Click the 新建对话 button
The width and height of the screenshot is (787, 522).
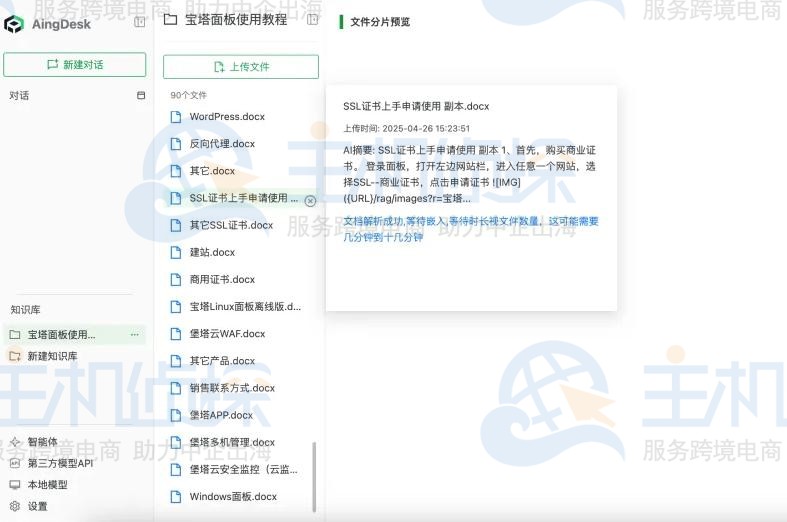(x=75, y=65)
